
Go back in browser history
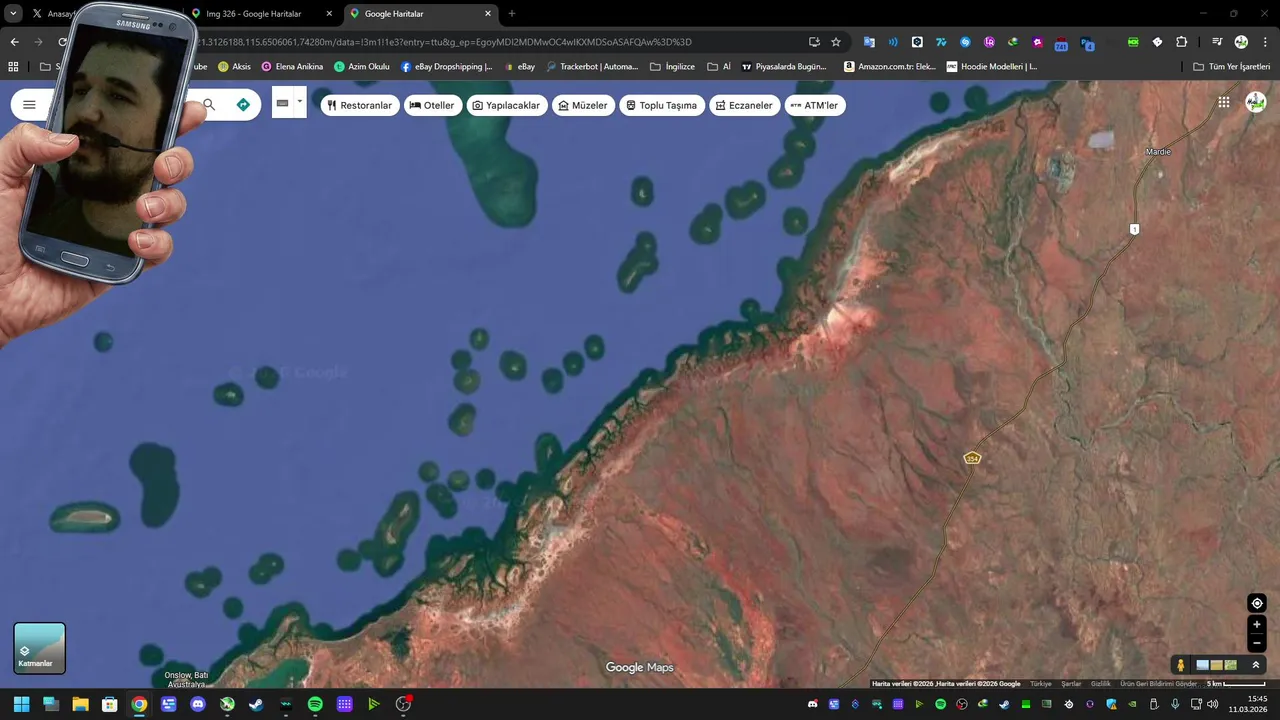pyautogui.click(x=14, y=42)
